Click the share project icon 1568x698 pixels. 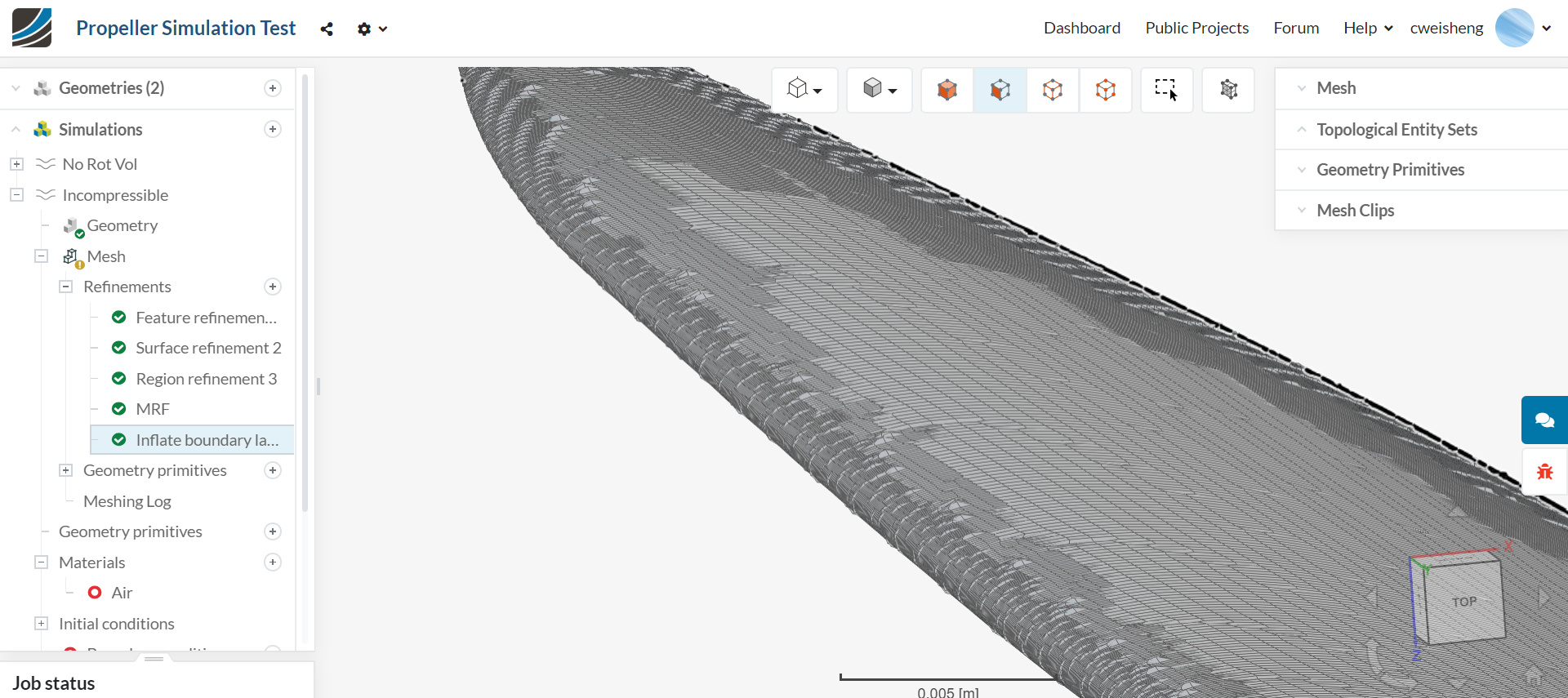327,29
